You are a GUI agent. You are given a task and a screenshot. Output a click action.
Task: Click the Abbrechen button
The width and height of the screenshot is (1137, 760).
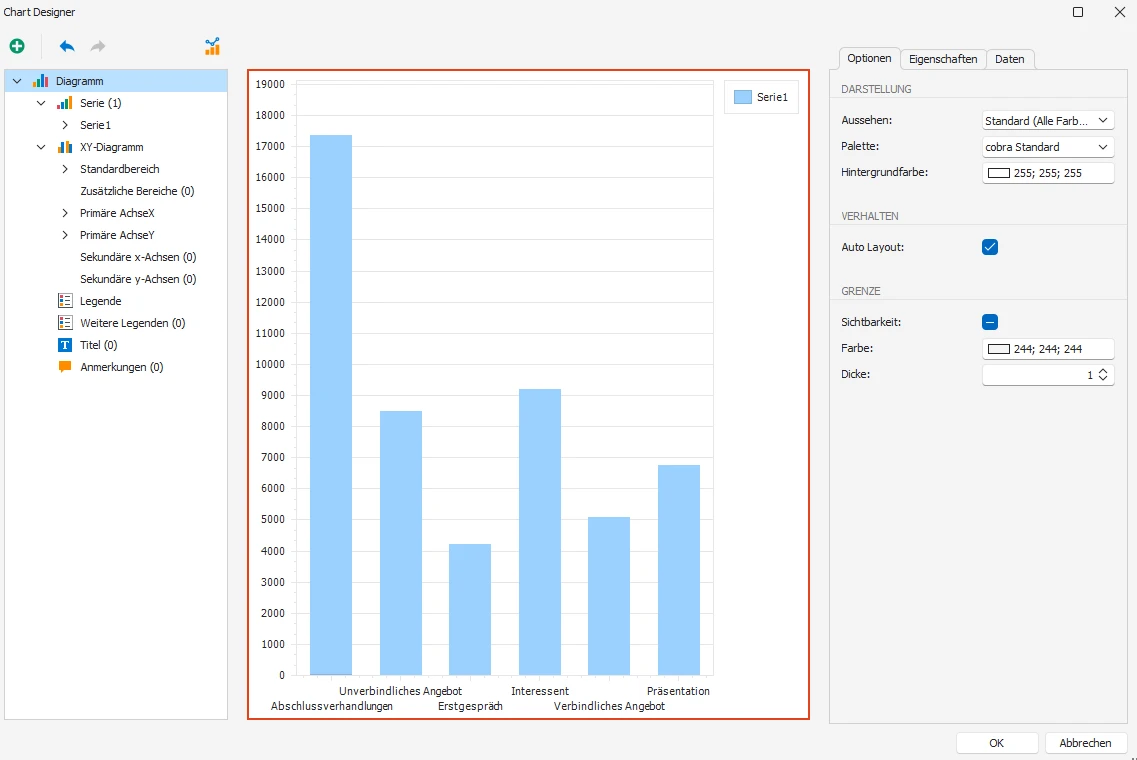point(1085,743)
